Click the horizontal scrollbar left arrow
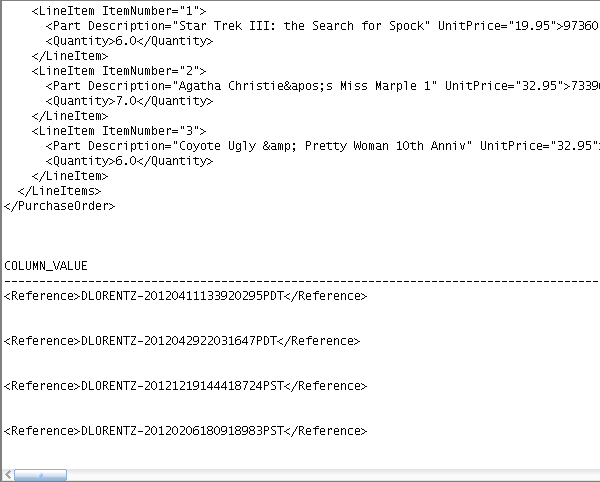This screenshot has height=482, width=600. click(7, 475)
